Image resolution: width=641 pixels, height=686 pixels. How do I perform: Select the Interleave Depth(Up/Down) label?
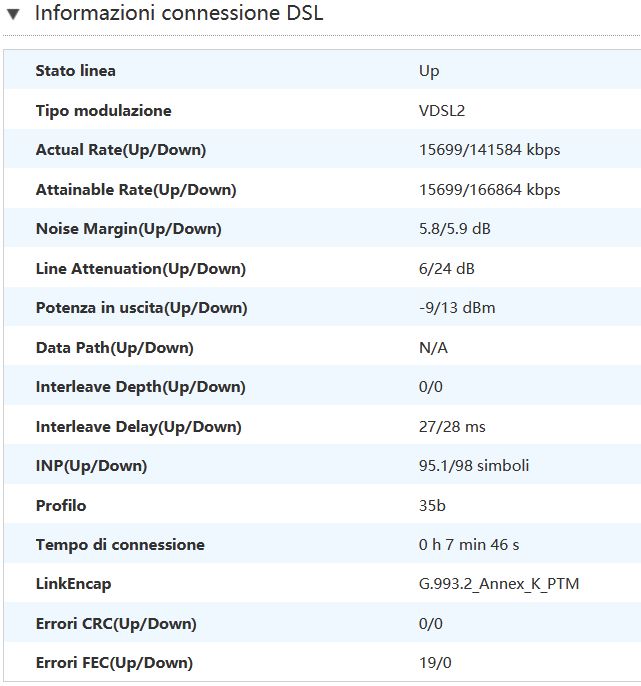(140, 387)
